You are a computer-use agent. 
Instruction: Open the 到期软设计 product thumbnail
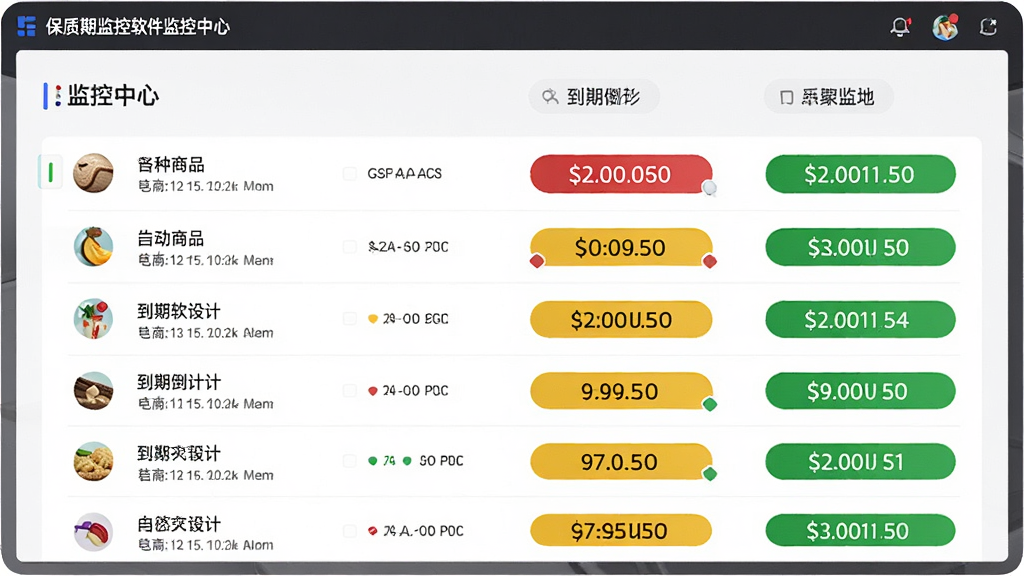[93, 319]
